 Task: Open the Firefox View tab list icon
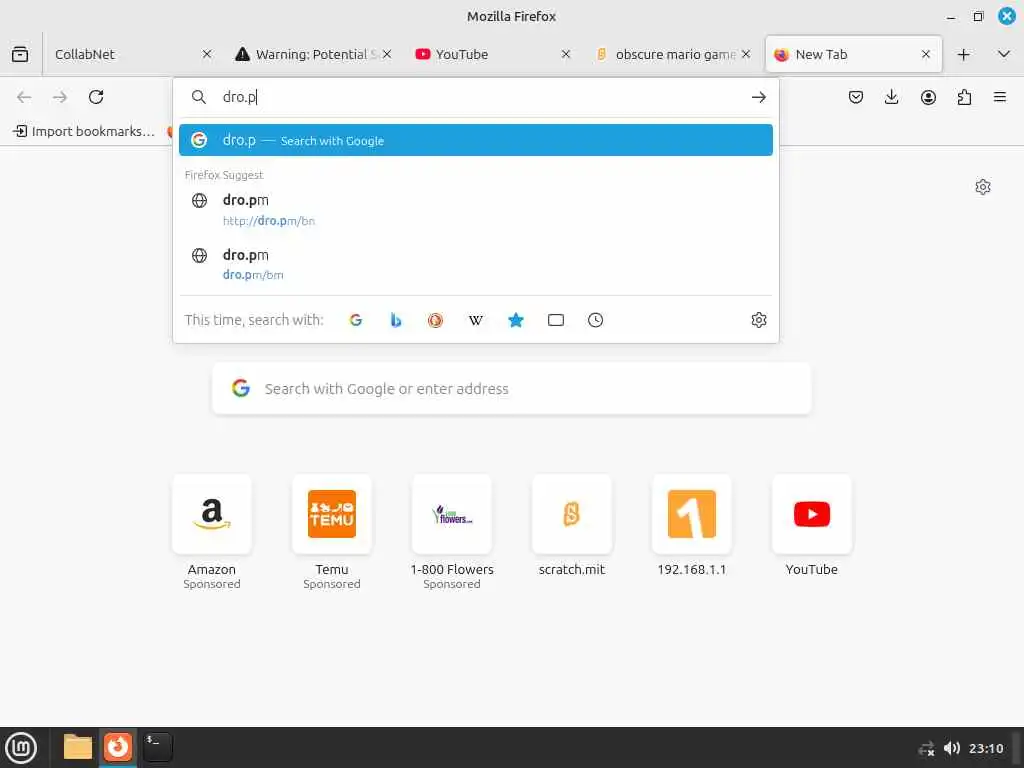point(20,54)
